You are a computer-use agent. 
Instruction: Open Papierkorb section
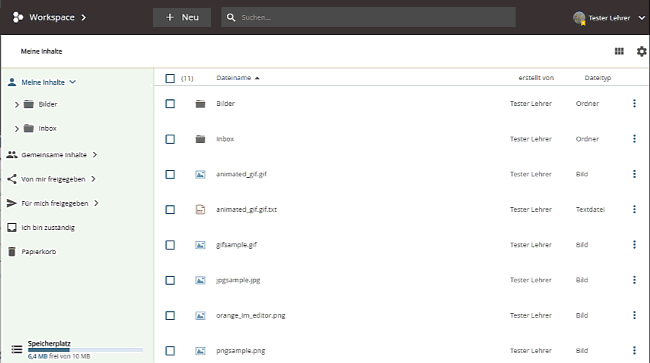[39, 252]
